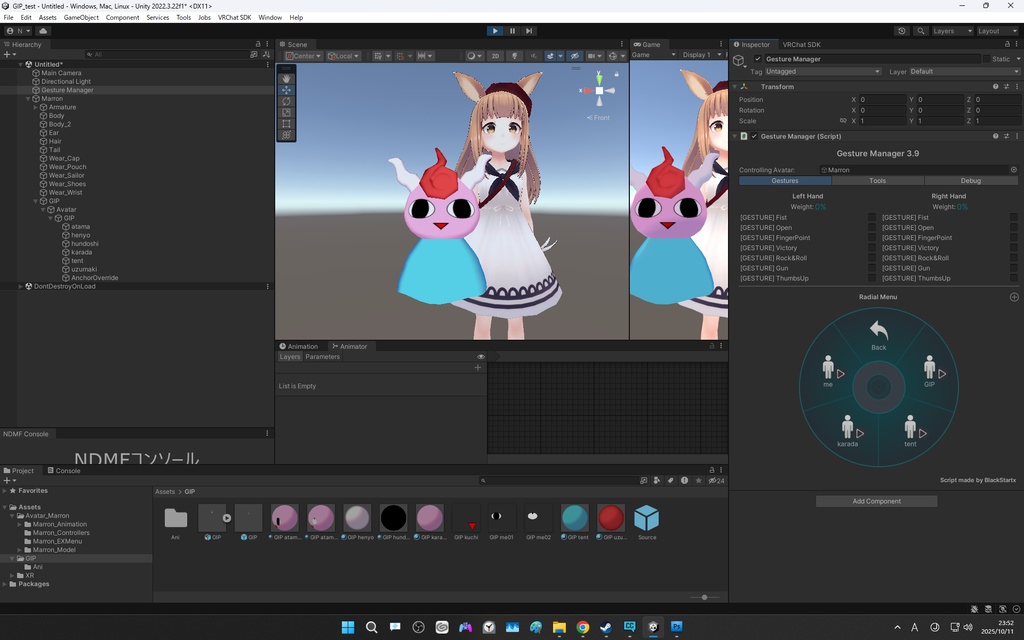Select the Rect Transform tool

[x=286, y=123]
